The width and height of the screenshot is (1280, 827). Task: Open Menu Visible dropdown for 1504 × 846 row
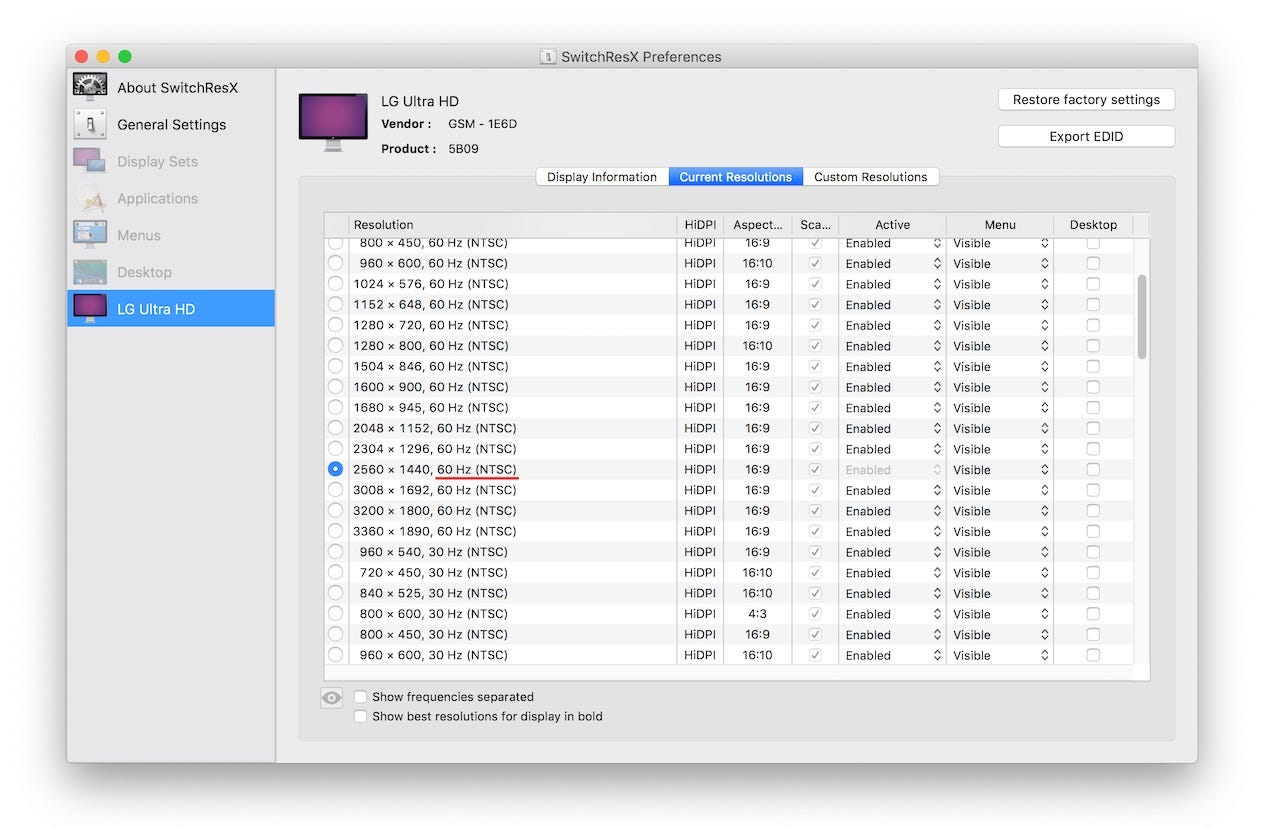point(1000,366)
